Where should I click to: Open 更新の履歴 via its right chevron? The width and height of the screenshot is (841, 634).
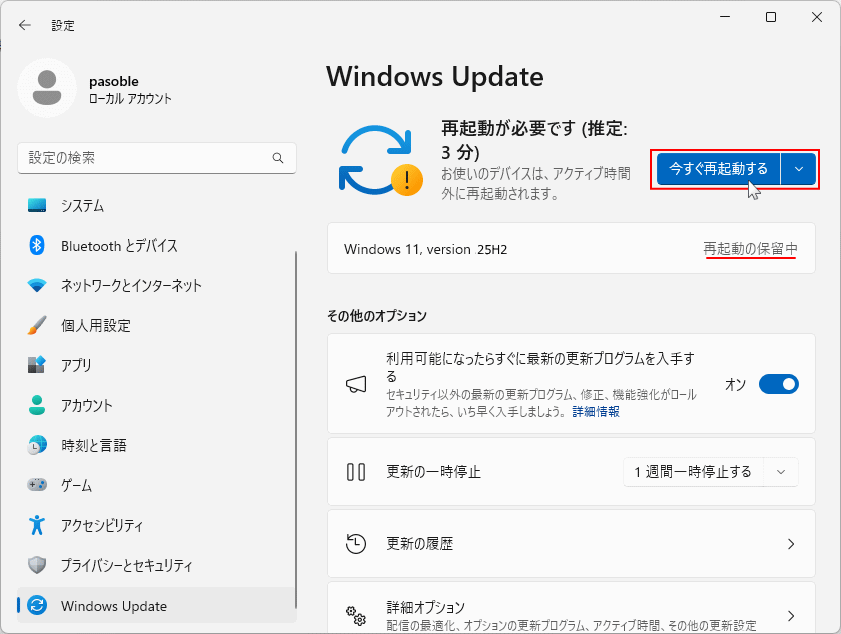(790, 544)
